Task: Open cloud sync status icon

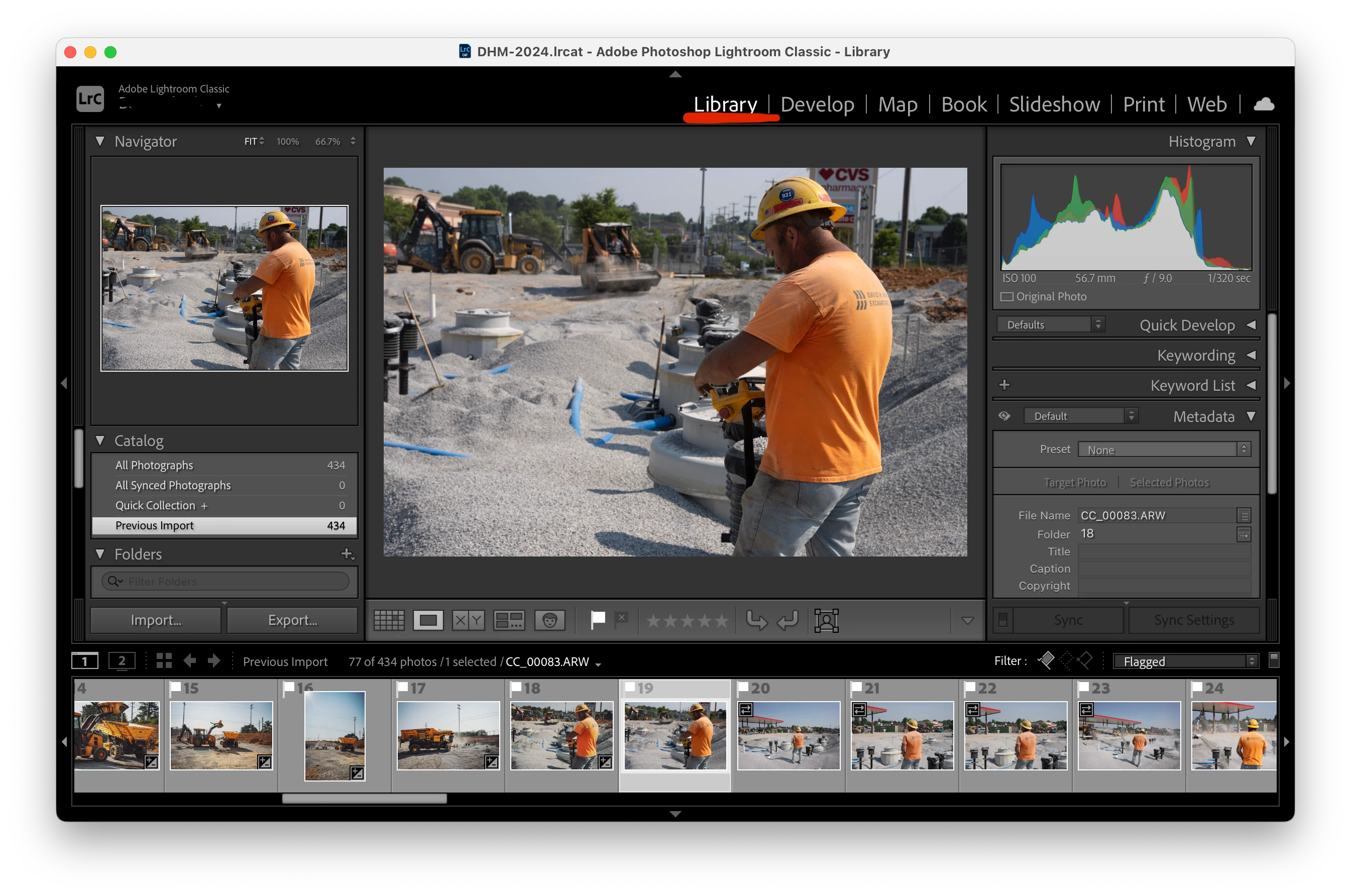Action: click(x=1264, y=104)
